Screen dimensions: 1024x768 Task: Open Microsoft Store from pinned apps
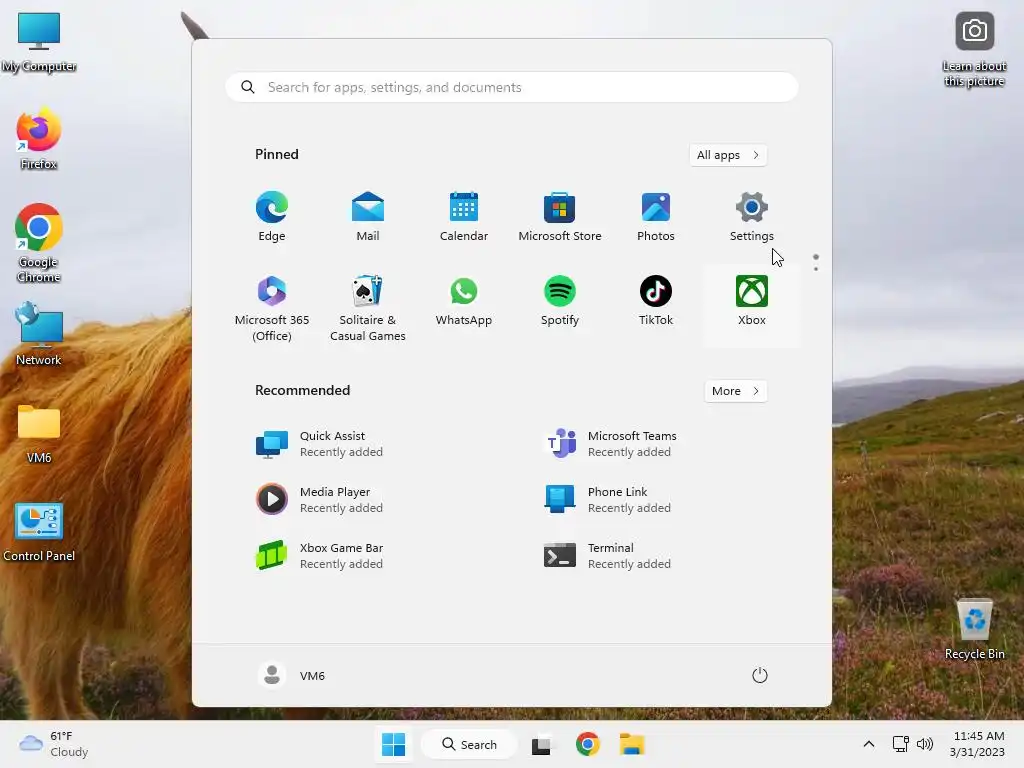coord(560,217)
